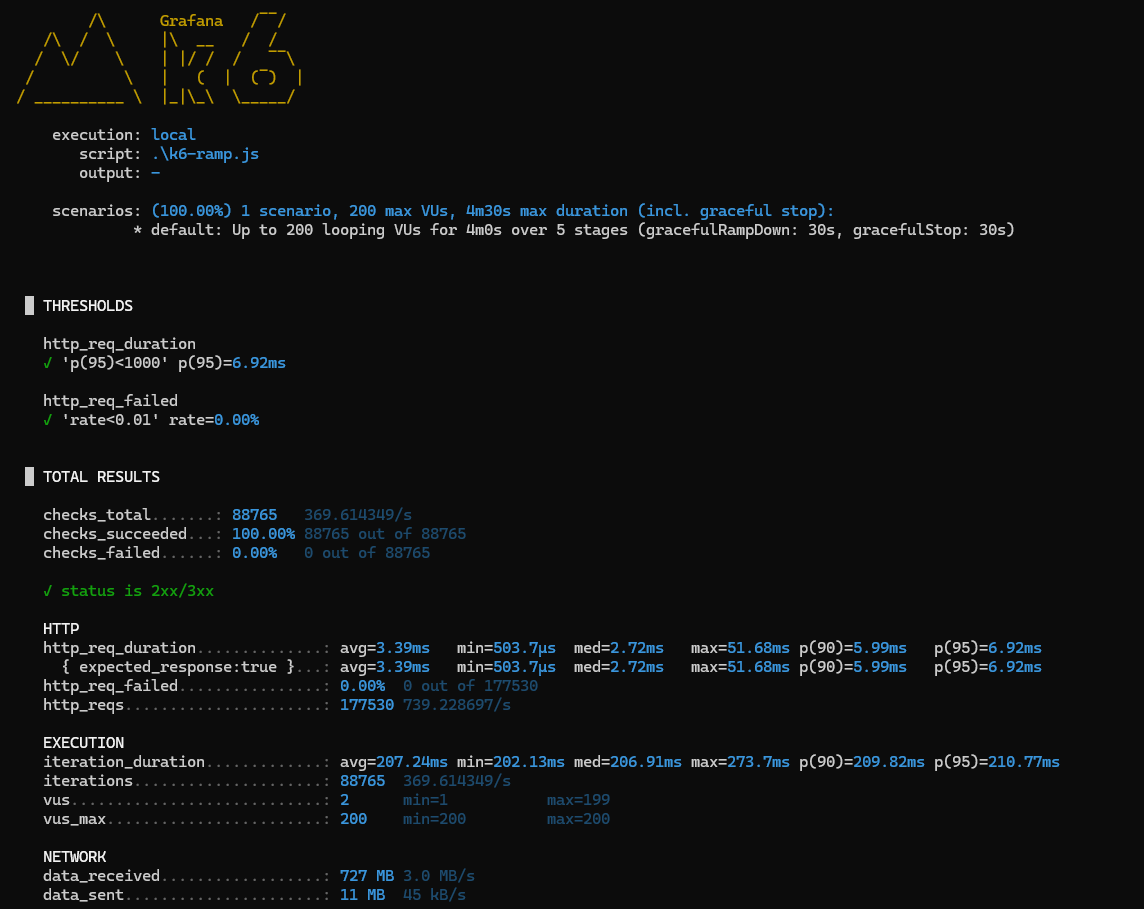Click the 3.0 MB/s receive rate

point(438,875)
